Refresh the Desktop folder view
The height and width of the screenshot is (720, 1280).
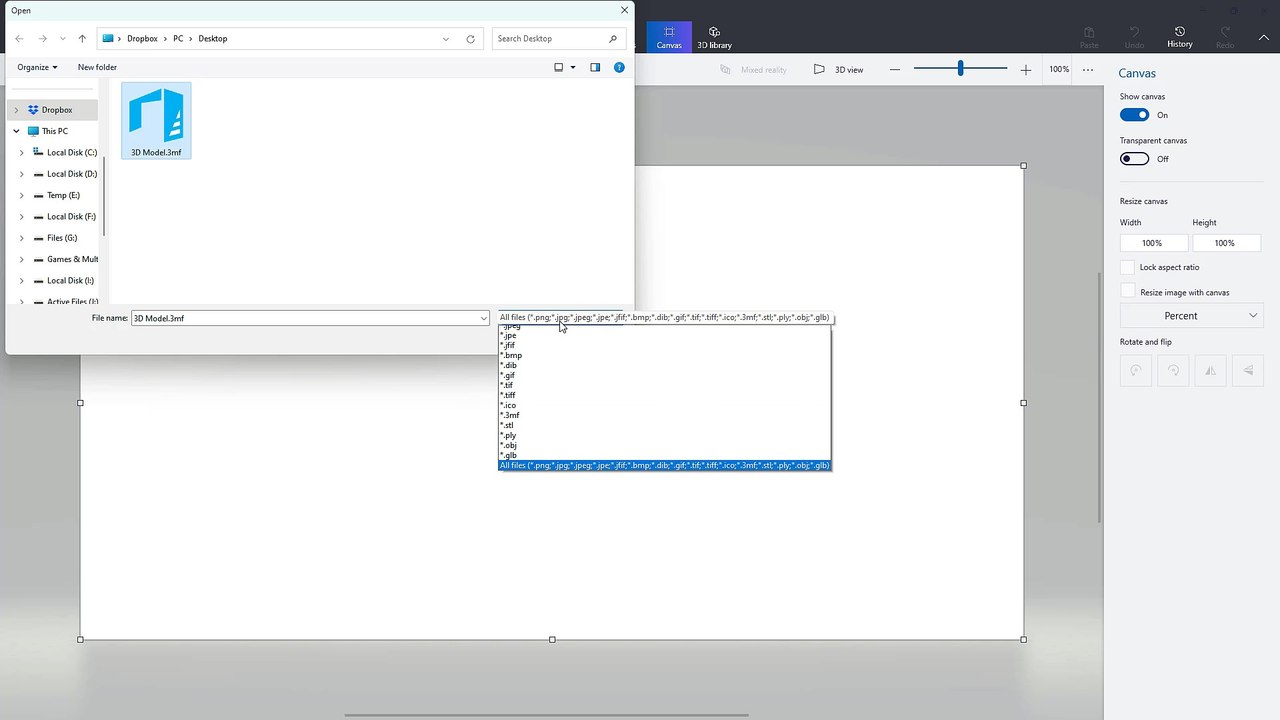click(470, 38)
